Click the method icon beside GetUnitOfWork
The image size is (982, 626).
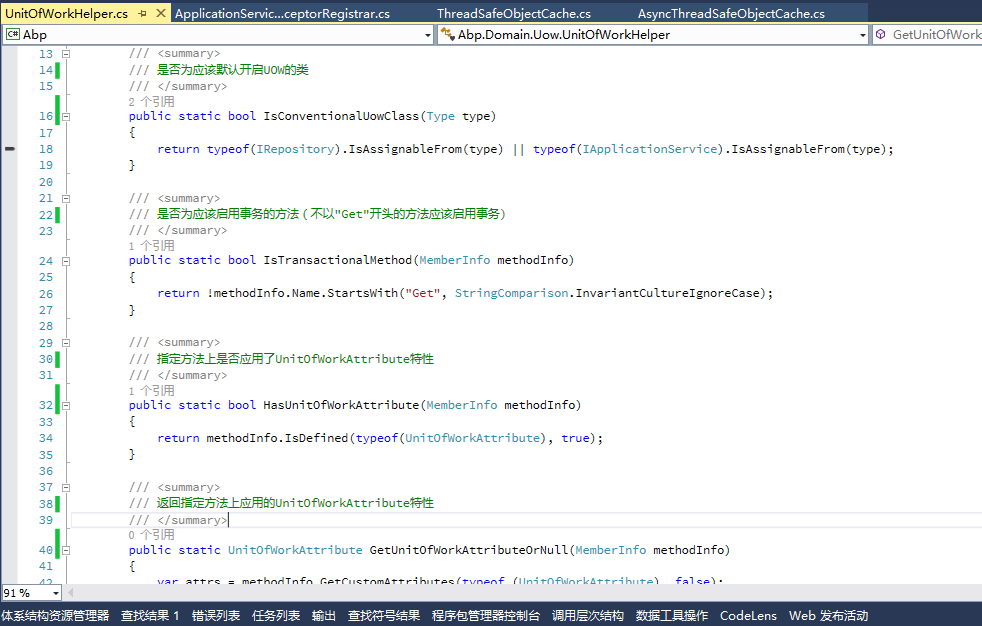pos(881,34)
